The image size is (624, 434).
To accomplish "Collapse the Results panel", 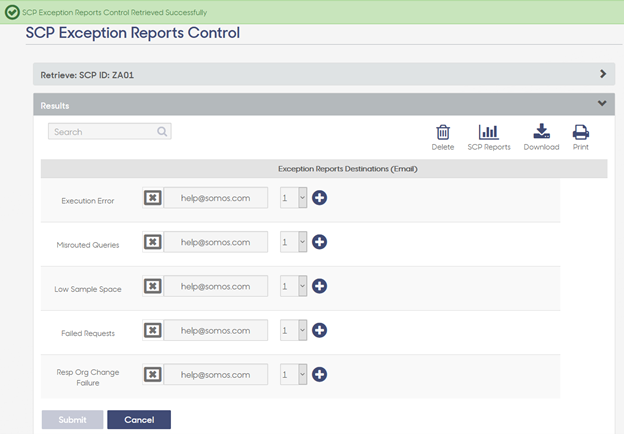I will point(602,103).
